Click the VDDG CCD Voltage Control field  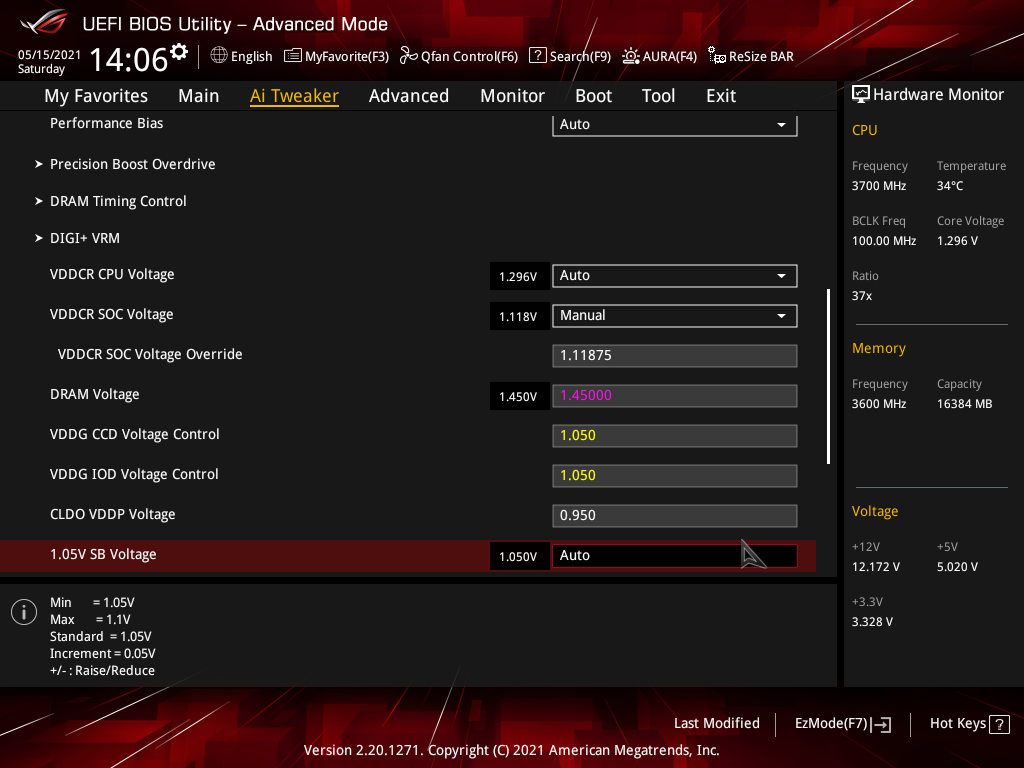pos(675,436)
